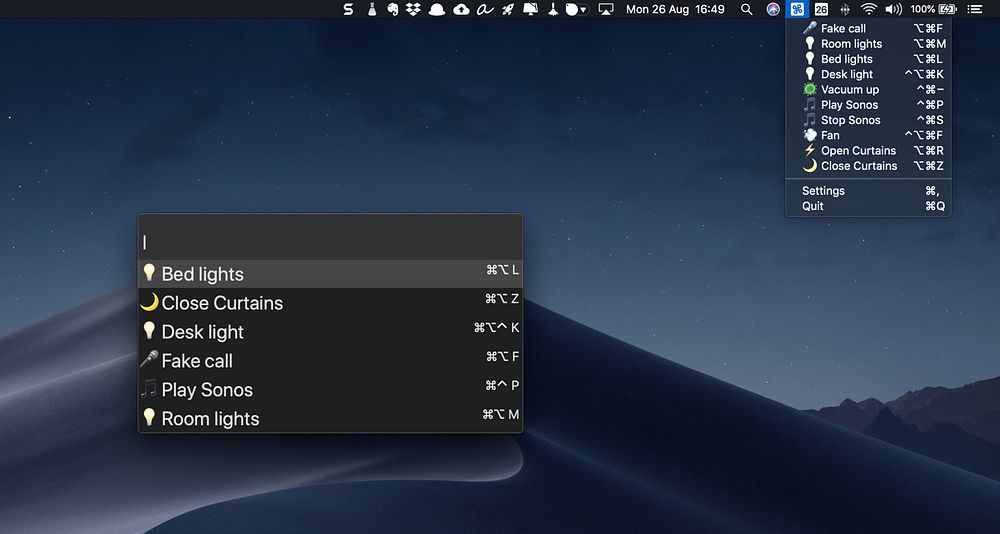Click the microphone icon beside Fake call in menu
1000x534 pixels.
click(810, 28)
